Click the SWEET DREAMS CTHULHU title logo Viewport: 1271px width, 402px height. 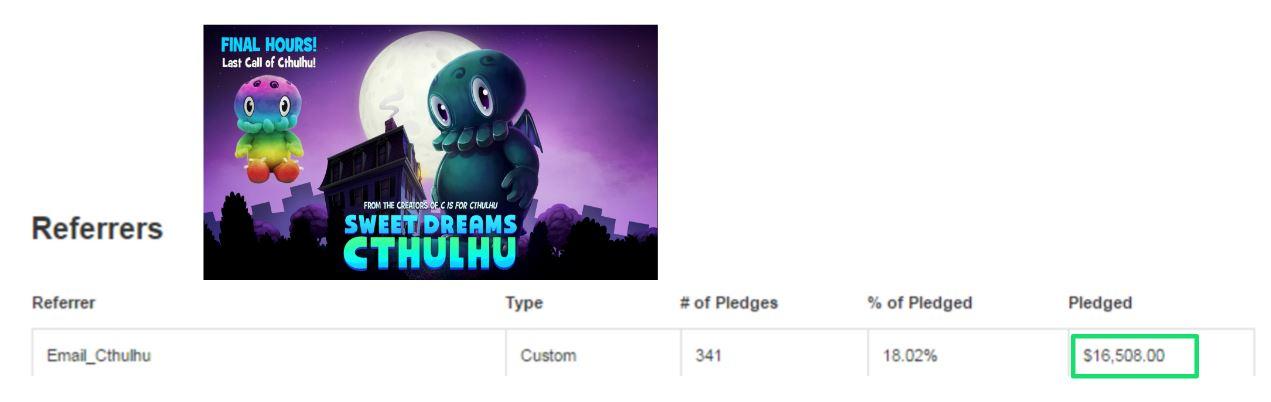click(x=431, y=241)
